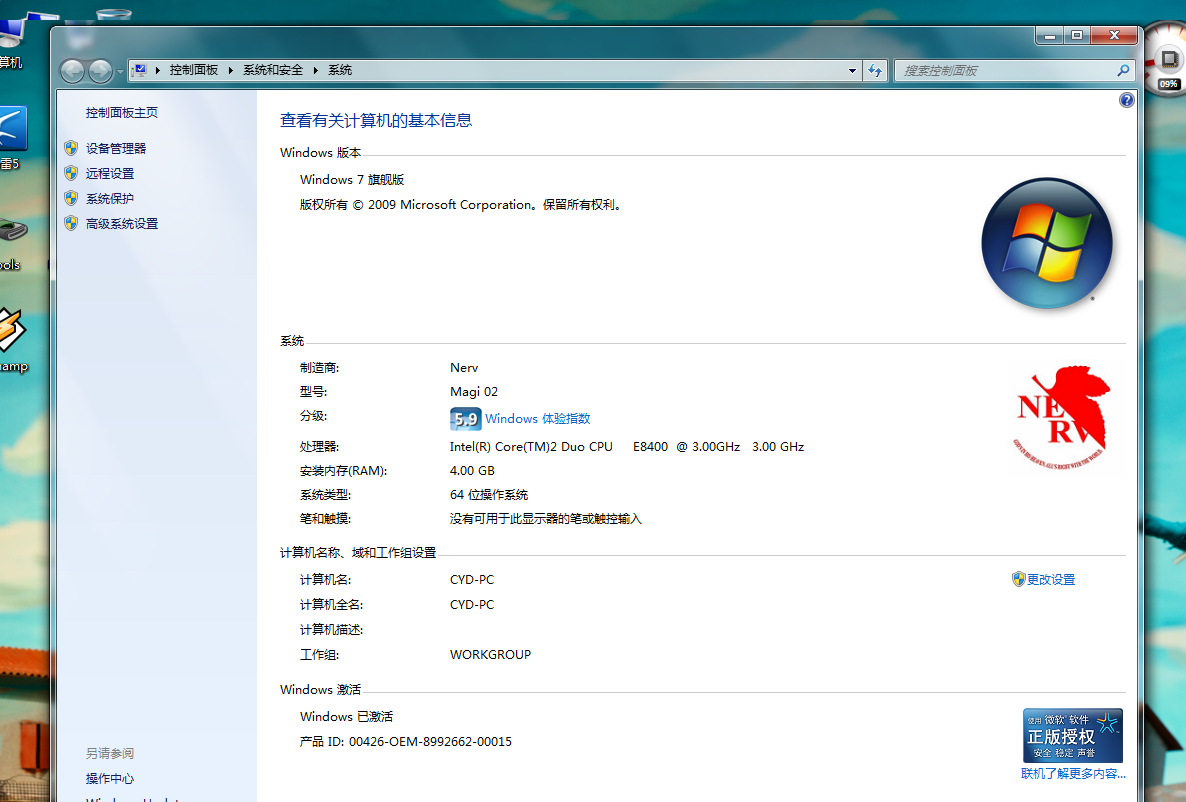This screenshot has height=802, width=1186.
Task: Click the 4.00 GB RAM value
Action: tap(472, 471)
